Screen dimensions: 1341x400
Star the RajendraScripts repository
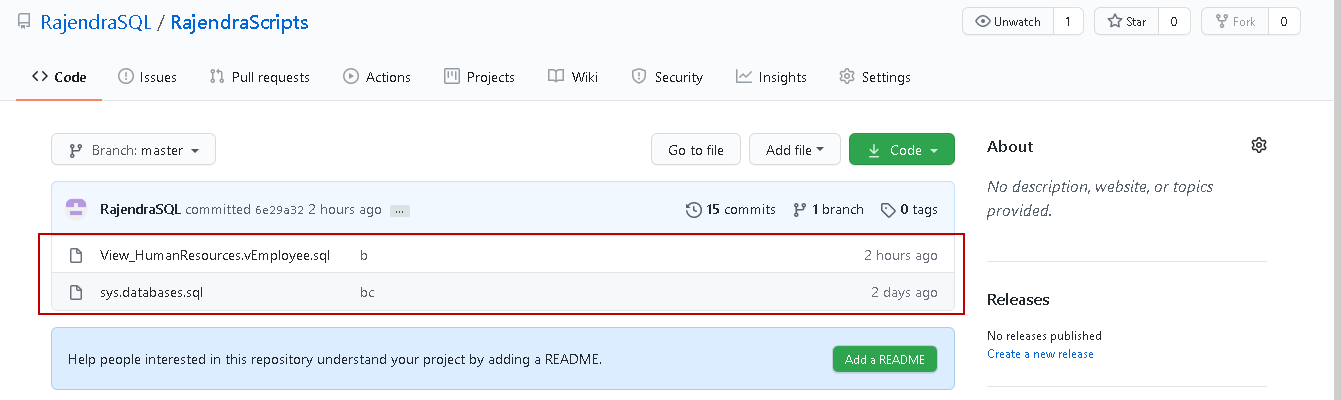[1127, 21]
